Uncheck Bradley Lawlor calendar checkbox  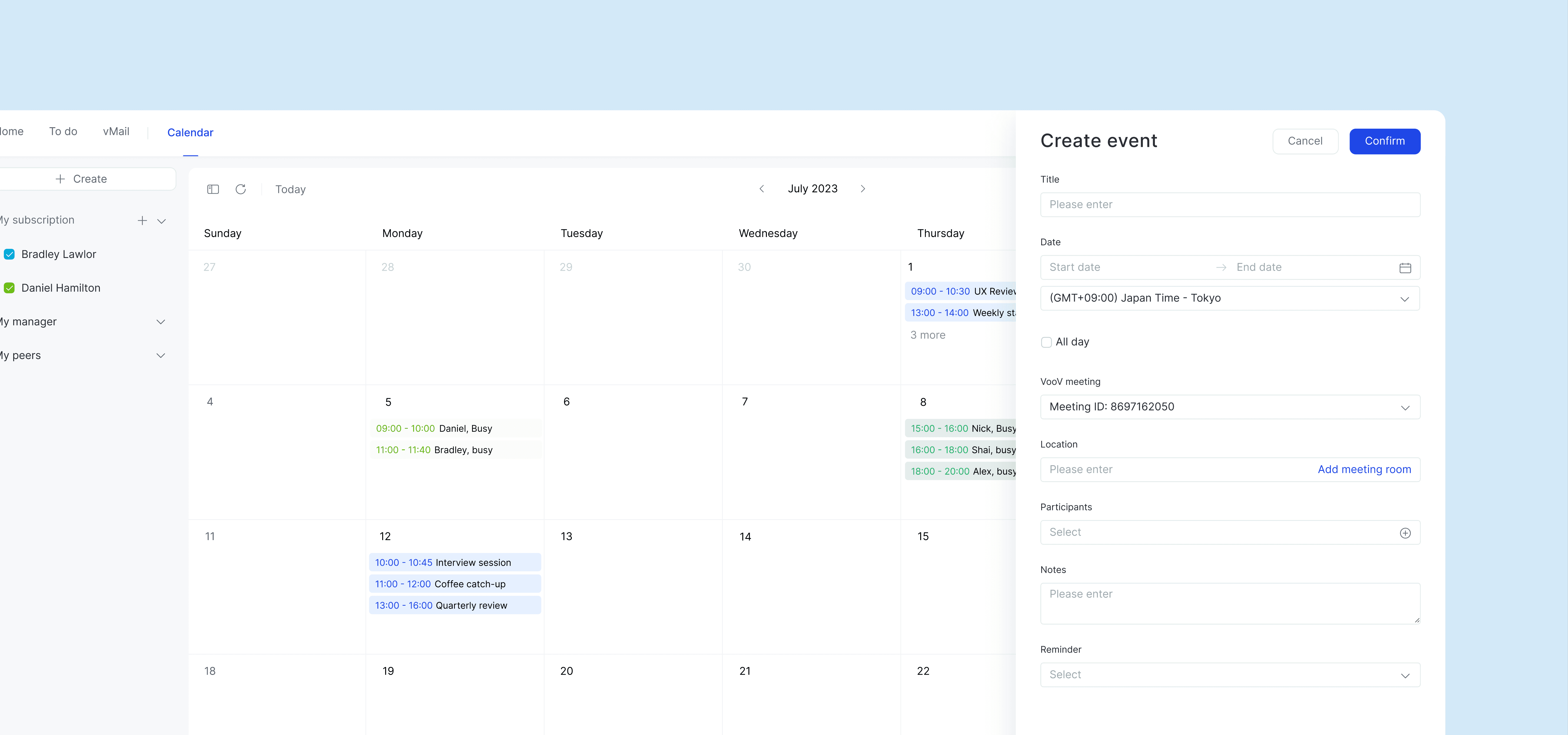pos(10,254)
